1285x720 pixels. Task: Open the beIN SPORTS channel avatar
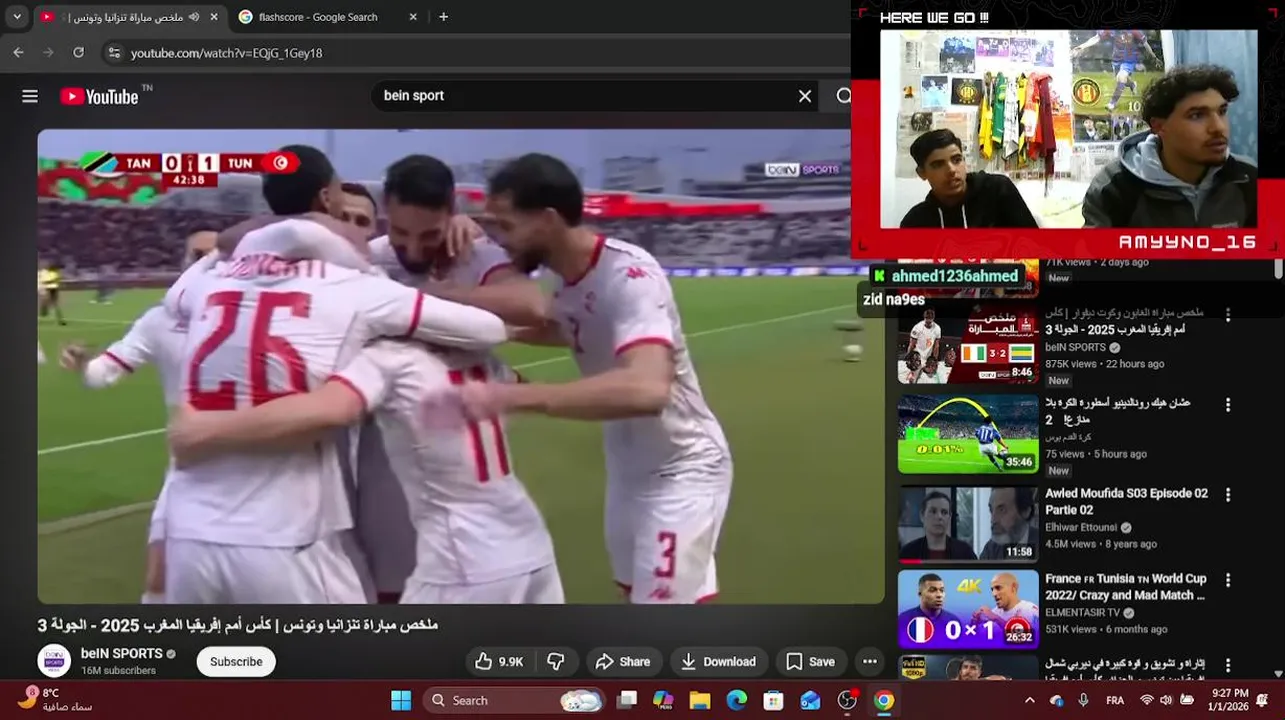(x=54, y=661)
